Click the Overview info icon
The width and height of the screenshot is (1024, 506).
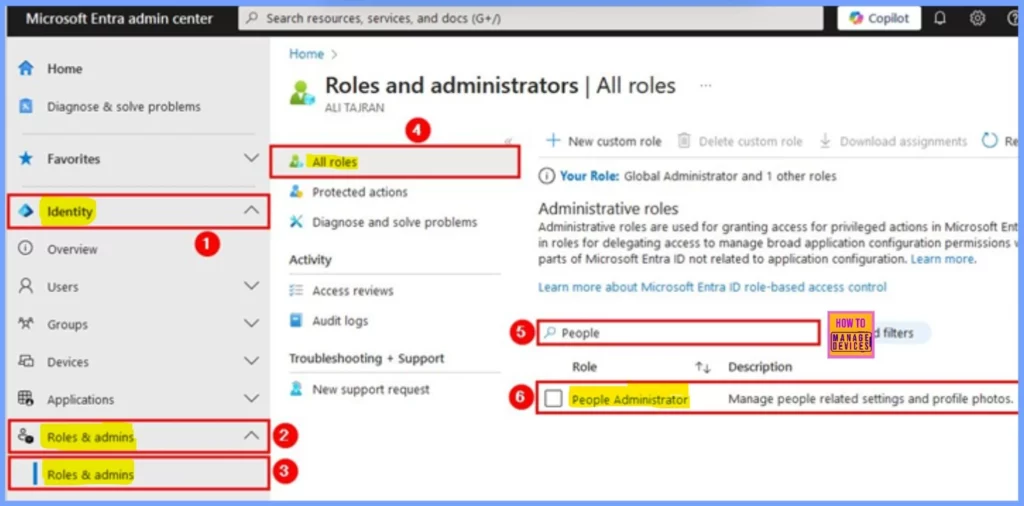pos(25,249)
